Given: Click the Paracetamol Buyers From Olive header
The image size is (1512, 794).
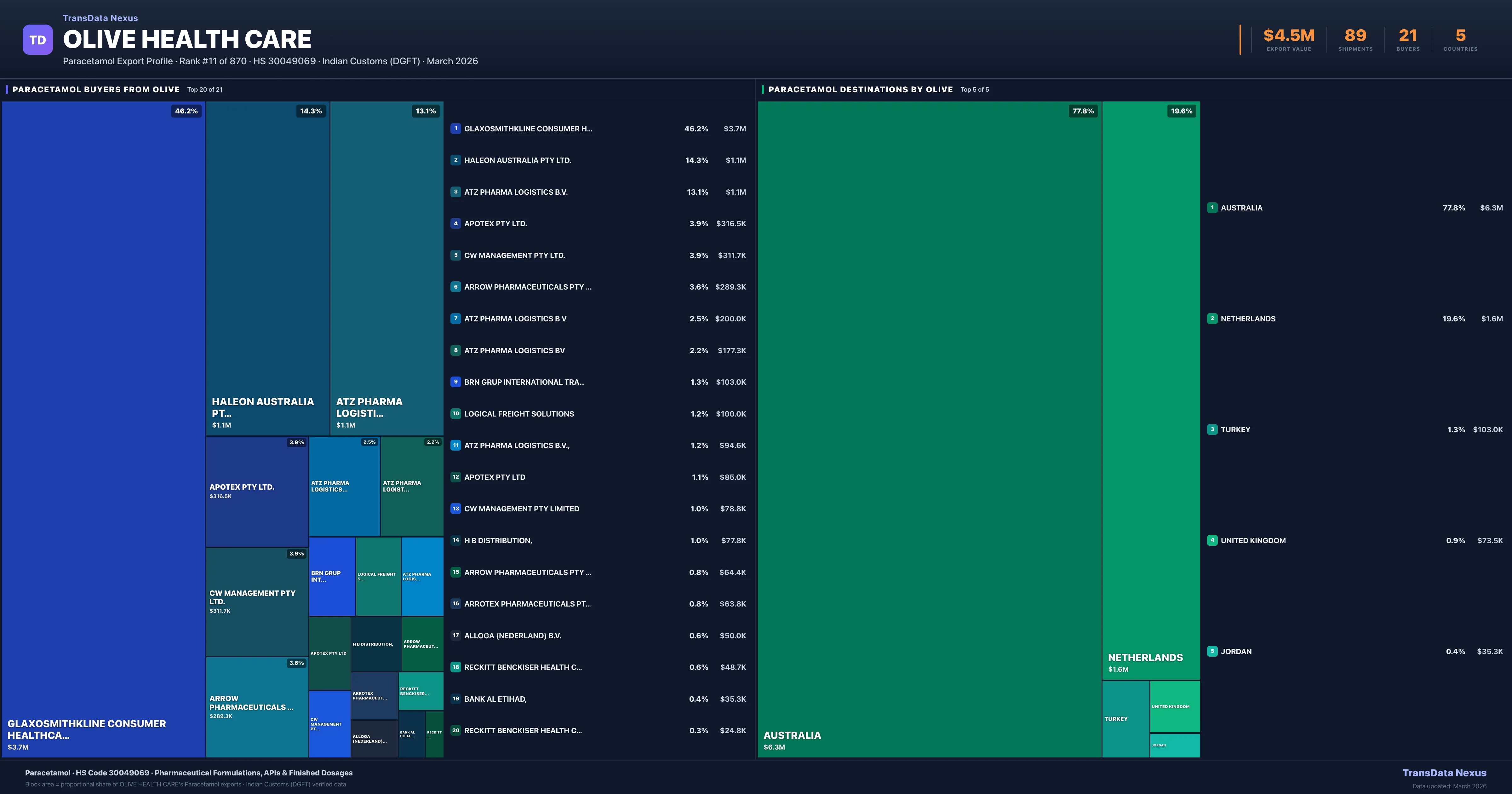Looking at the screenshot, I should 96,90.
